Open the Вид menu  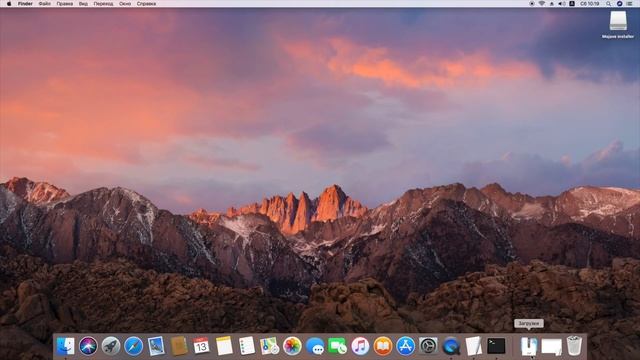click(x=83, y=4)
